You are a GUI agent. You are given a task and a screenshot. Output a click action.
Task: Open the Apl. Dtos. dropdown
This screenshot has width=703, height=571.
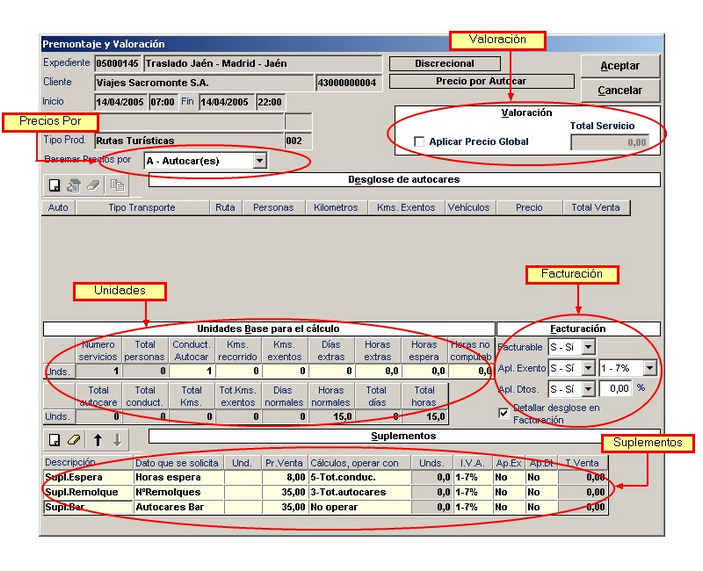click(589, 389)
